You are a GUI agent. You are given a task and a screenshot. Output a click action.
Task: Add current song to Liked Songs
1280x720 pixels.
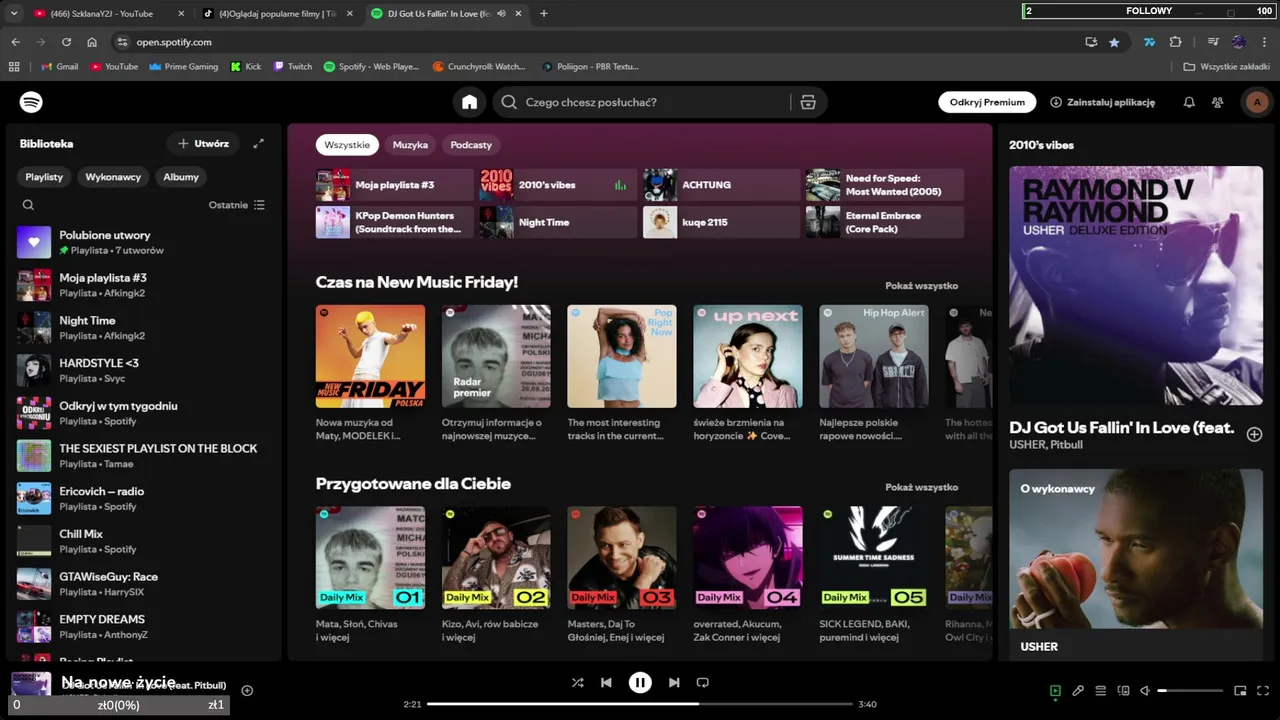pyautogui.click(x=247, y=690)
